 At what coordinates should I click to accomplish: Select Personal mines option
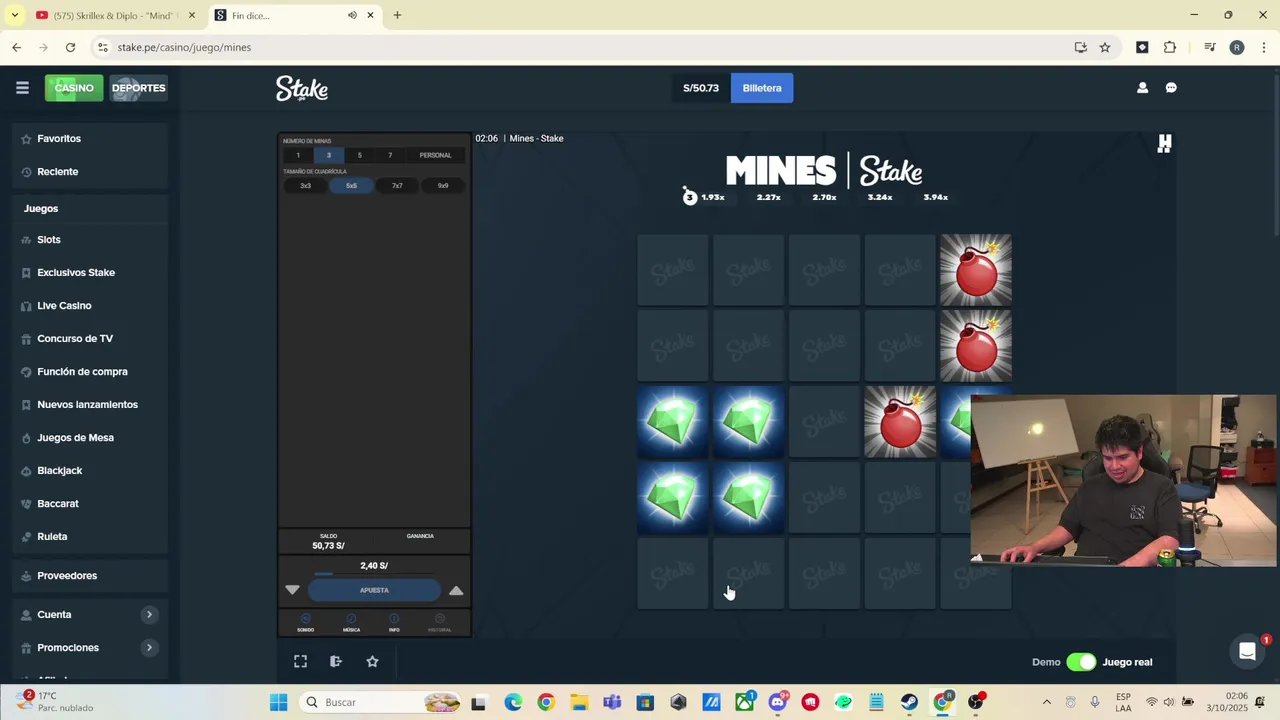[436, 155]
